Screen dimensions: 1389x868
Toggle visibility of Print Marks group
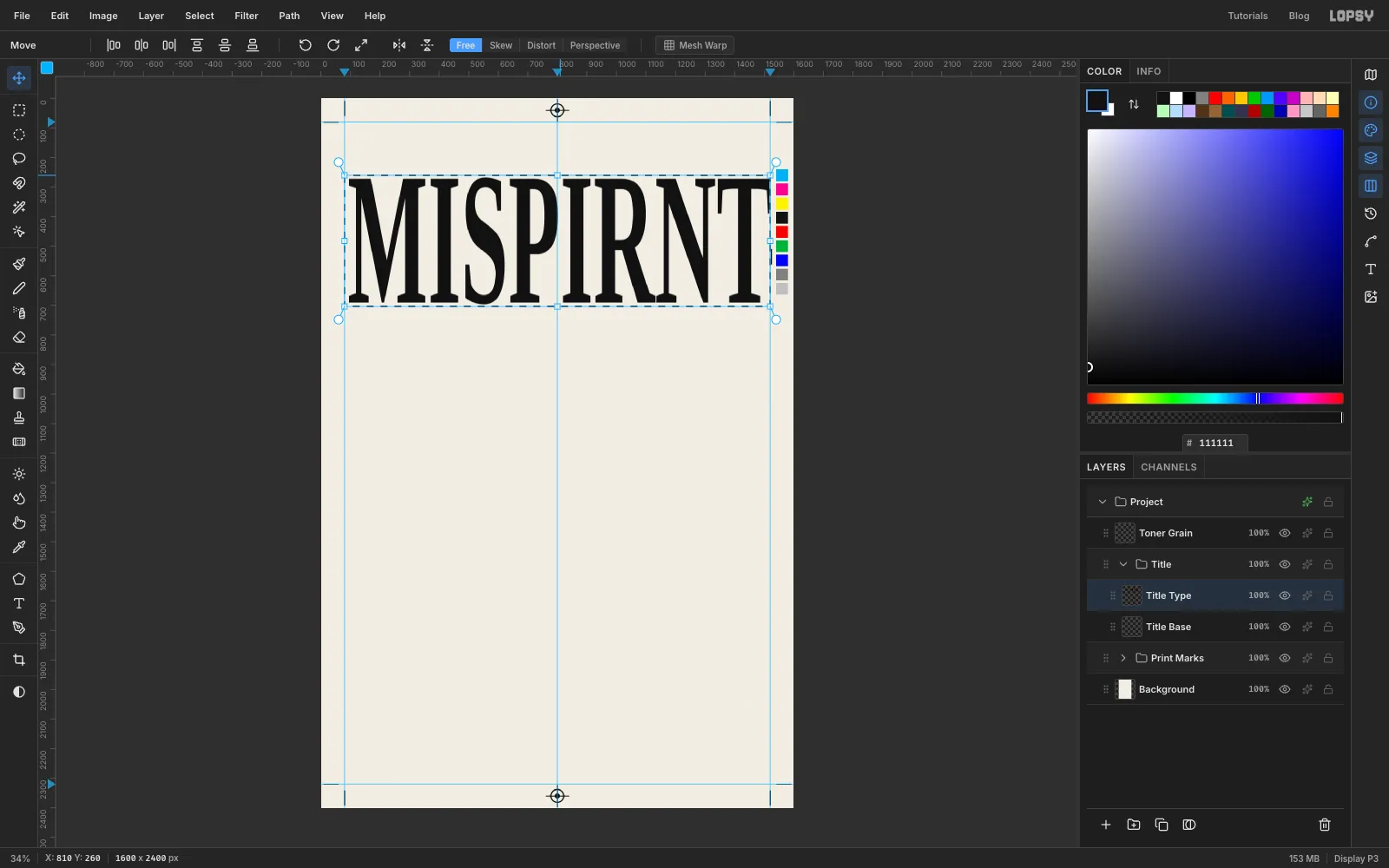click(1285, 658)
